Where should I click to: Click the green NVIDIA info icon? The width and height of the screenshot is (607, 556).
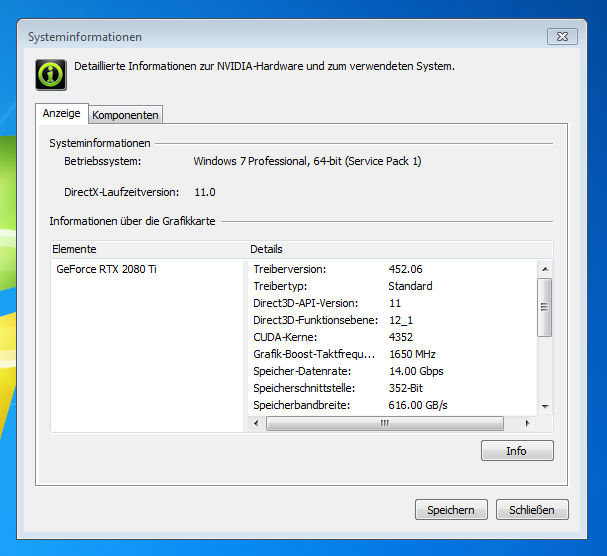51,75
